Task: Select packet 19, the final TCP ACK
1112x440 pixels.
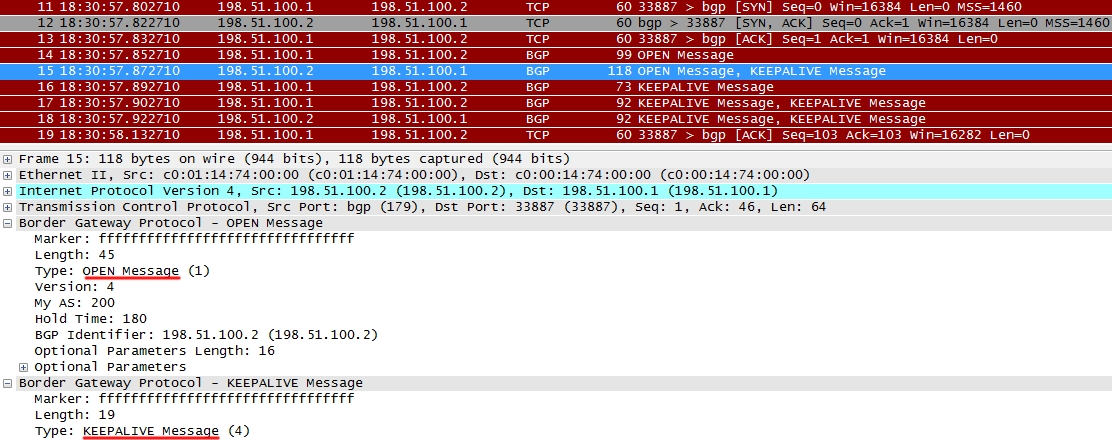Action: pyautogui.click(x=500, y=135)
